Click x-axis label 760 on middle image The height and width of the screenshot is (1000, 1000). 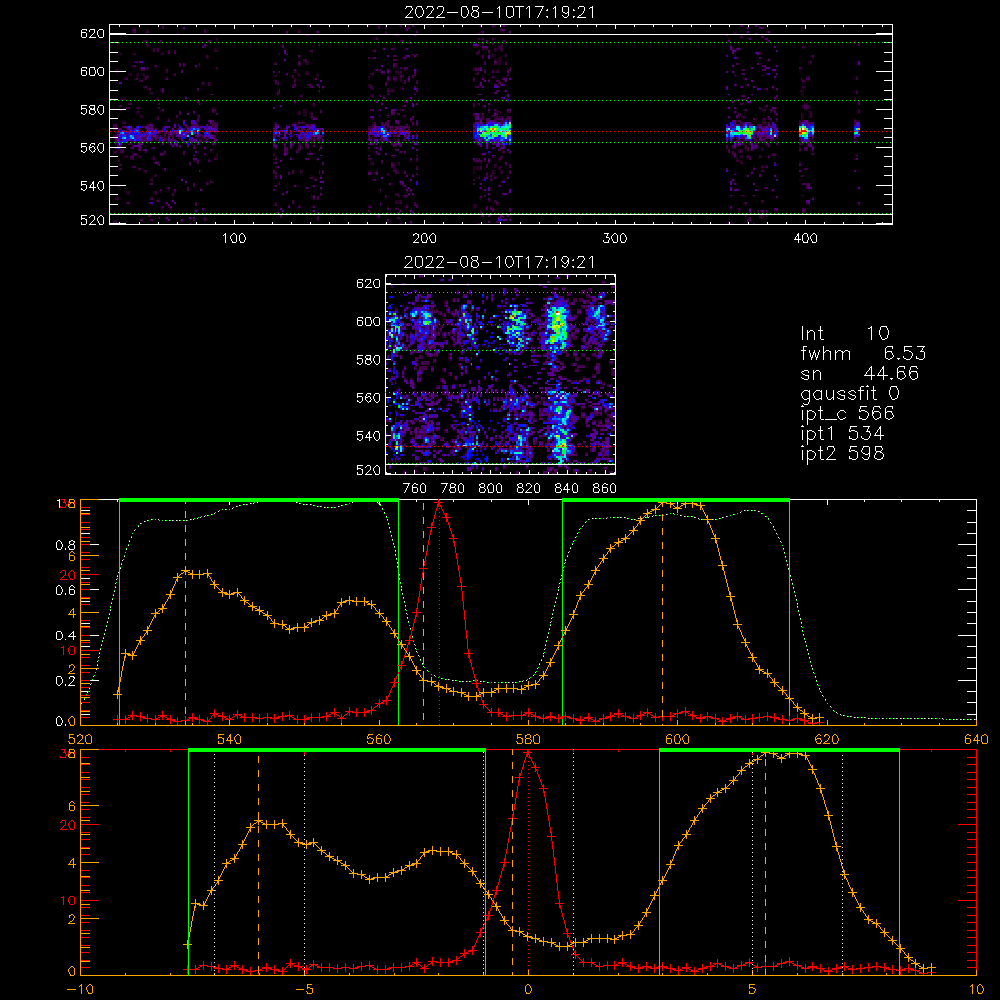coord(415,488)
